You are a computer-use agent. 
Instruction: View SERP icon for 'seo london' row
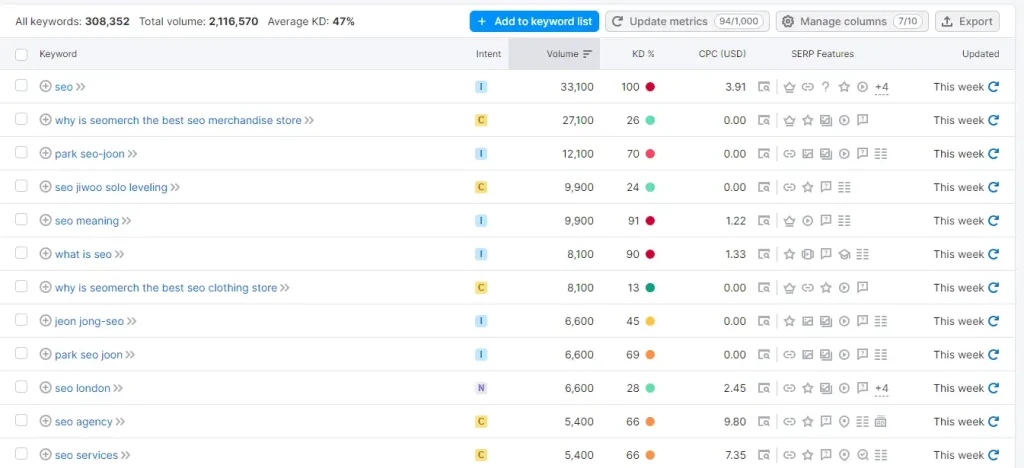(x=764, y=388)
